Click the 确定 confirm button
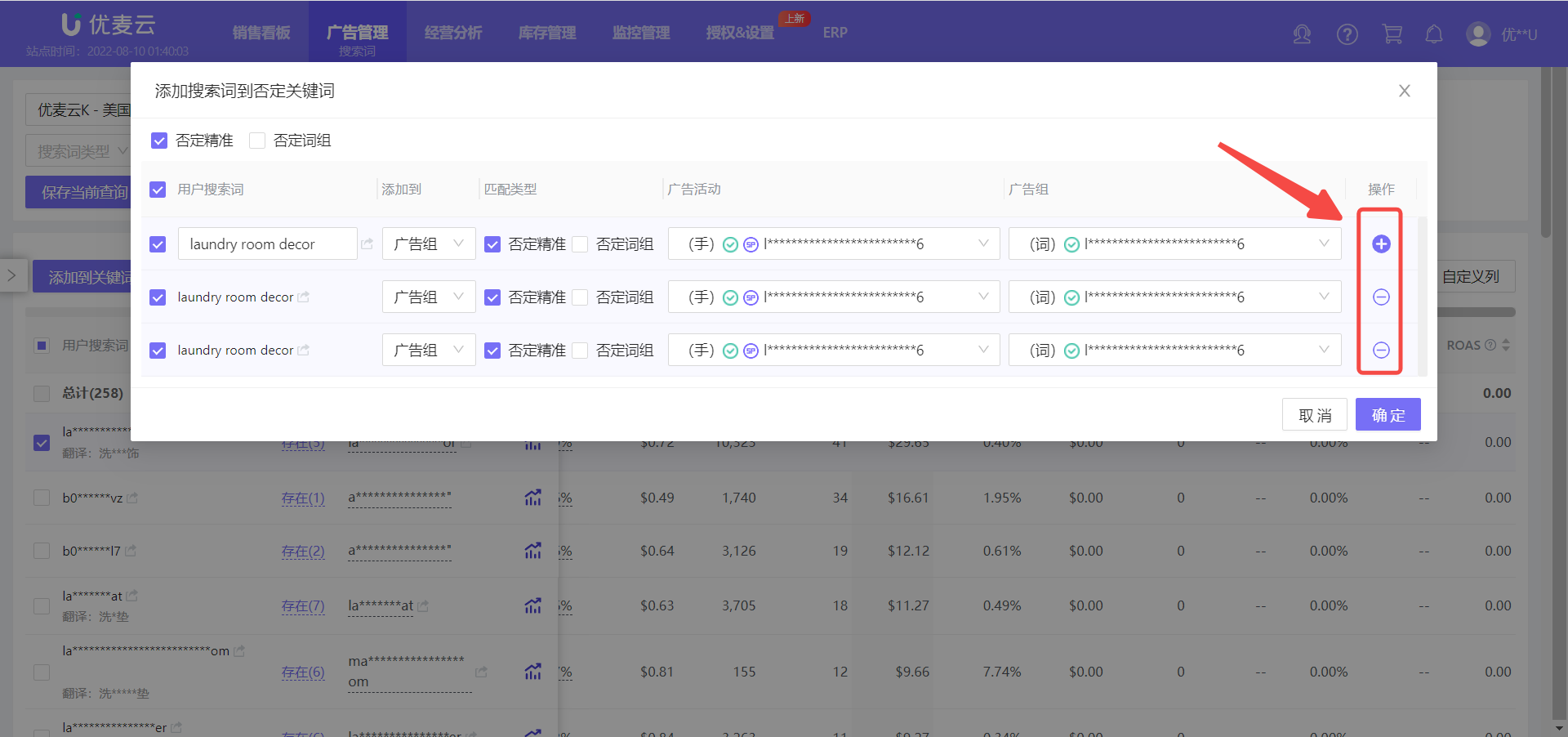Screen dimensions: 1568x737 click(x=1388, y=415)
